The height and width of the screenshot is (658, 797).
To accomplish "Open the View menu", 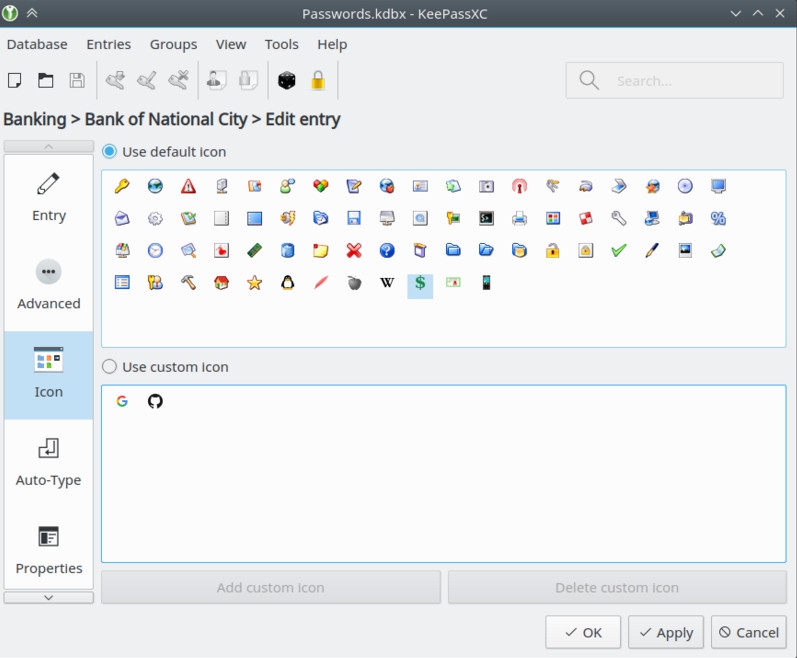I will [231, 45].
